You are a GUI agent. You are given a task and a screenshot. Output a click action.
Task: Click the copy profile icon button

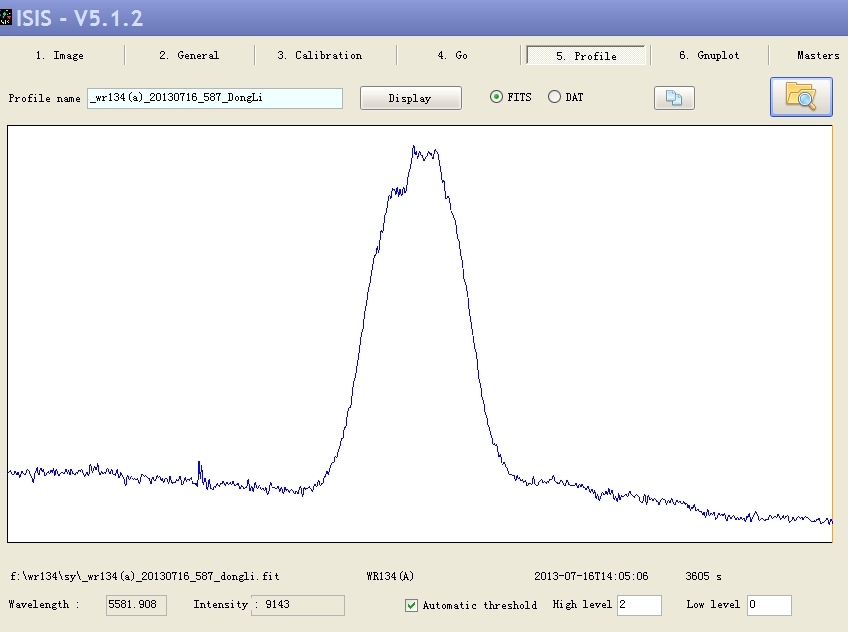click(674, 98)
